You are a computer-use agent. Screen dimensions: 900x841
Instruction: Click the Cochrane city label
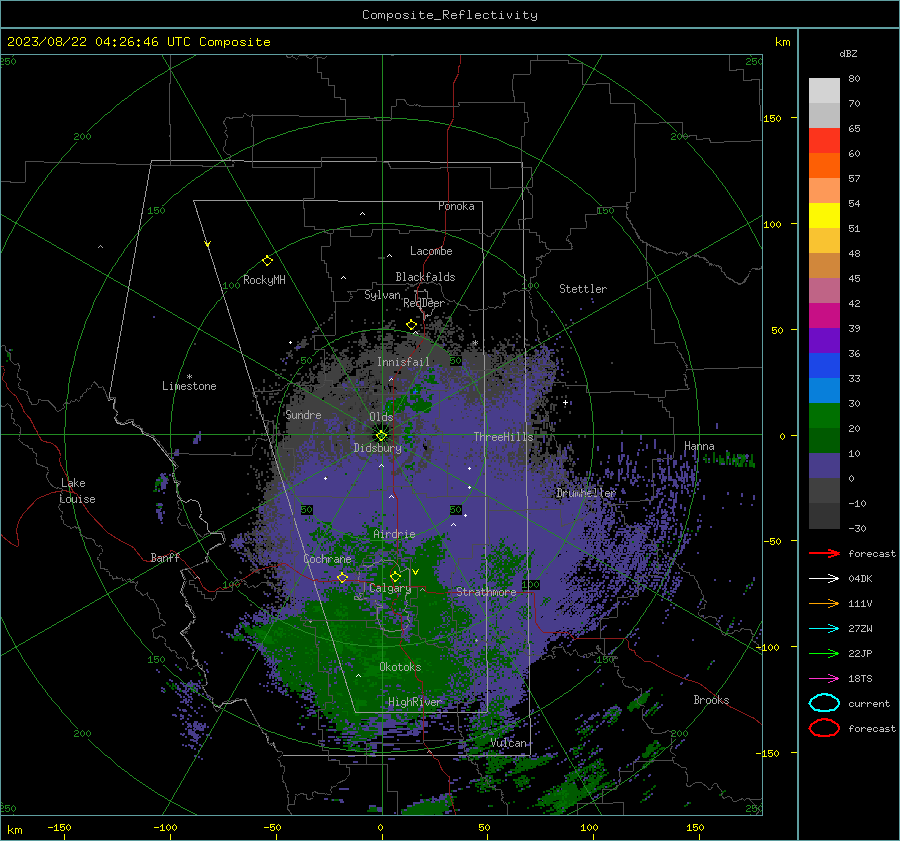(x=327, y=559)
